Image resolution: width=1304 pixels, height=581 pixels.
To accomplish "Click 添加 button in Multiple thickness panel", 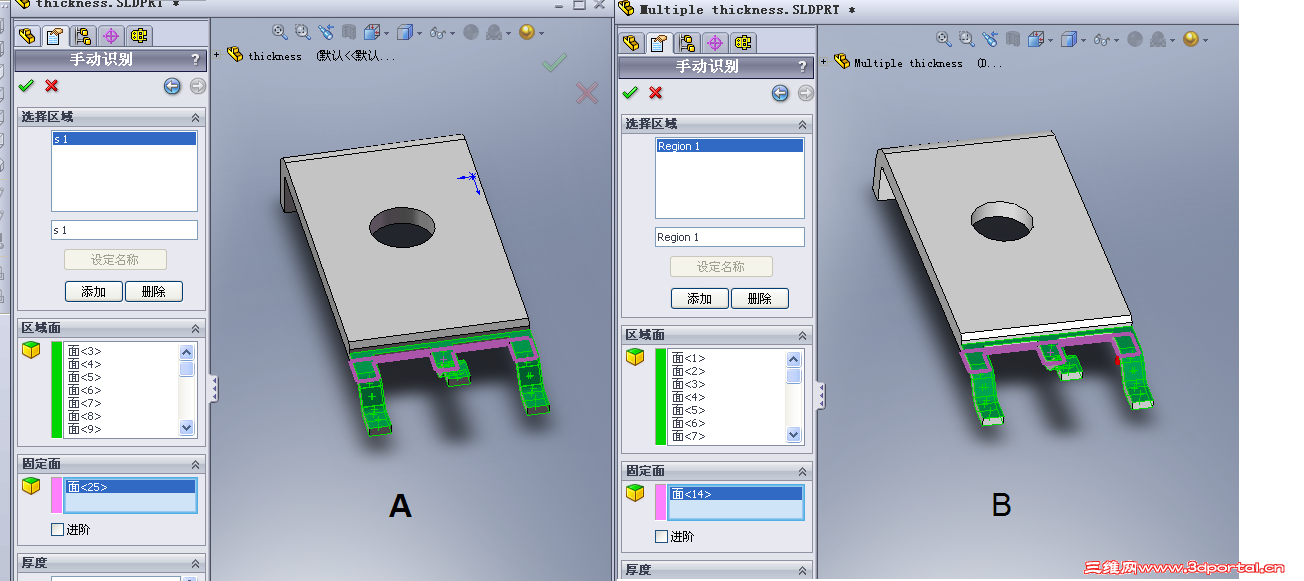I will pyautogui.click(x=700, y=298).
